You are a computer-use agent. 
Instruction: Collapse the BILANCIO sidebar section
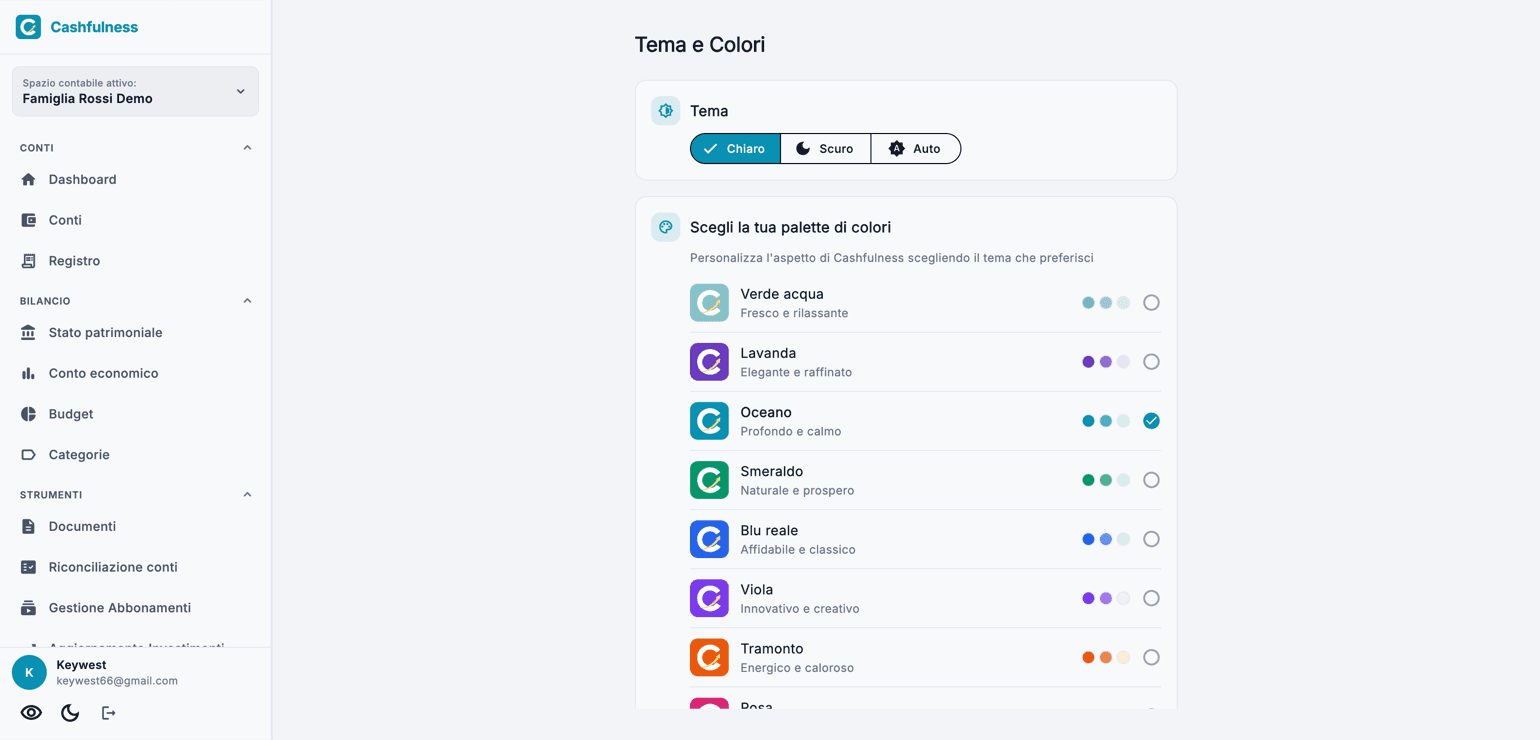click(247, 301)
